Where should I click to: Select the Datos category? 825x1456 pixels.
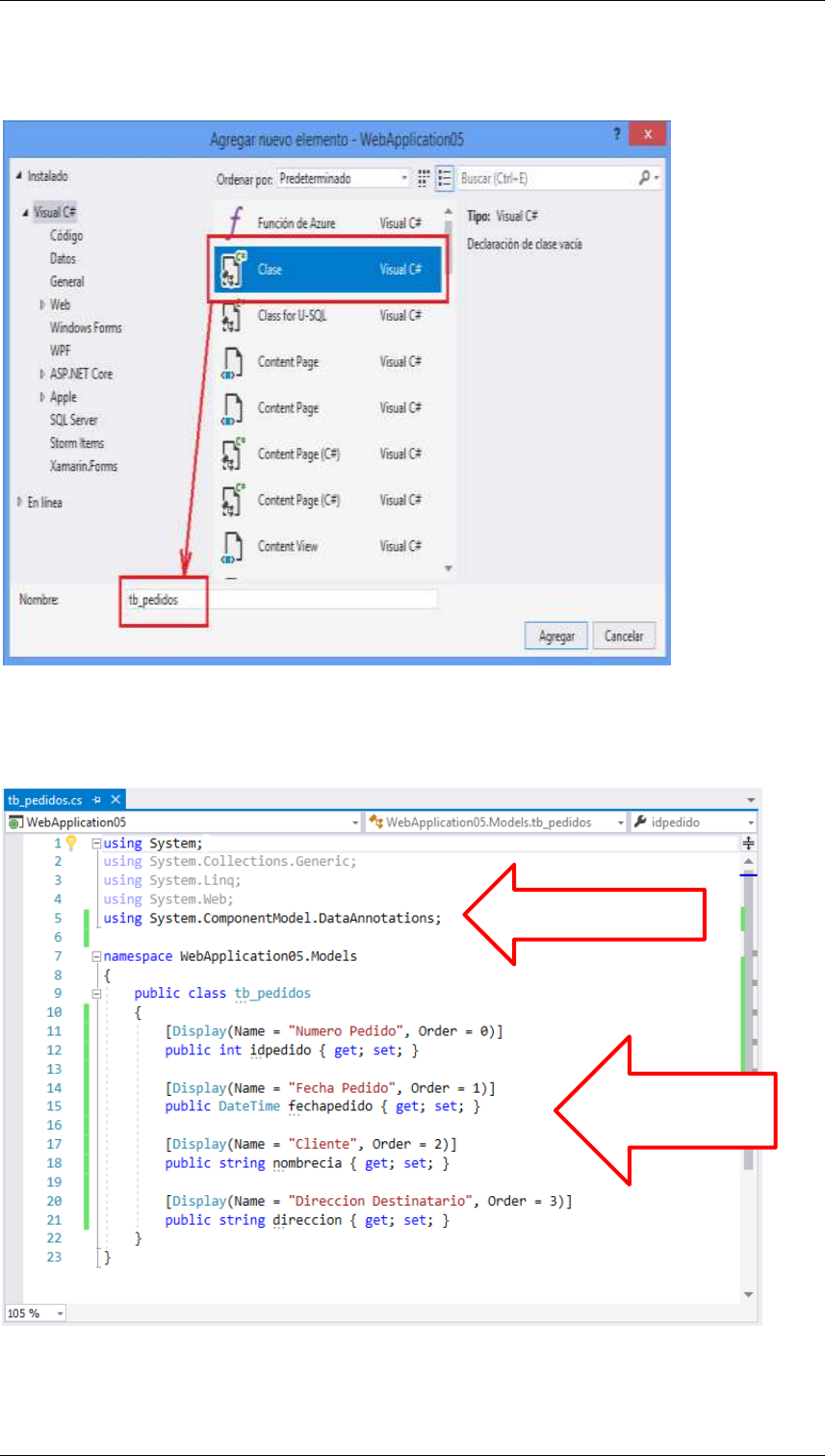63,259
